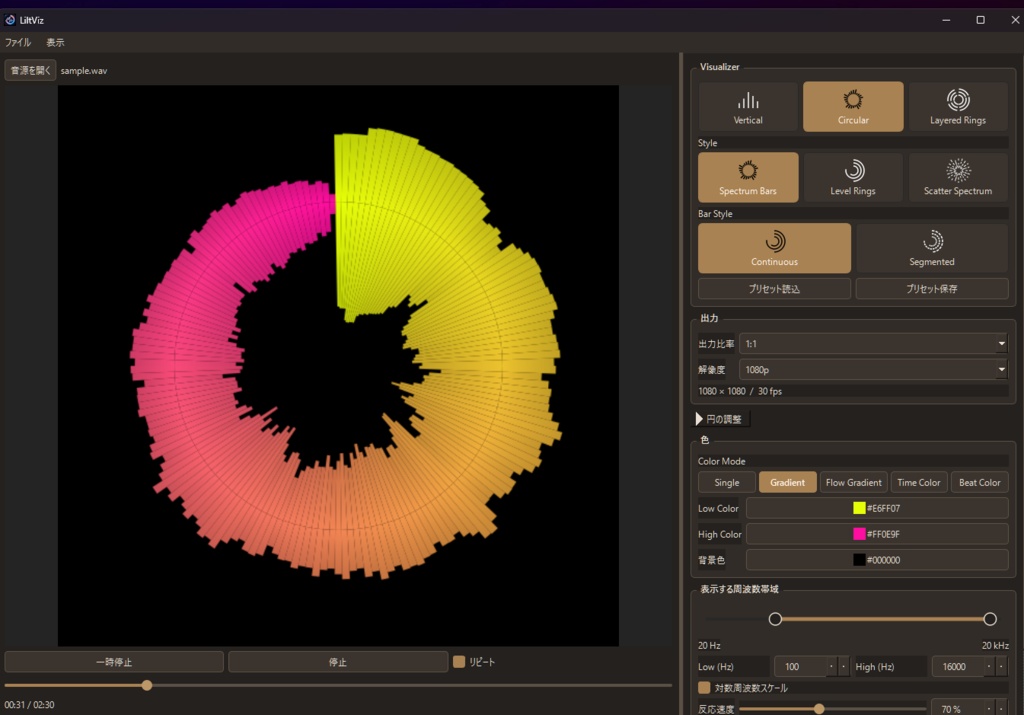The height and width of the screenshot is (715, 1024).
Task: Click the プリセット保存 button
Action: click(x=932, y=289)
